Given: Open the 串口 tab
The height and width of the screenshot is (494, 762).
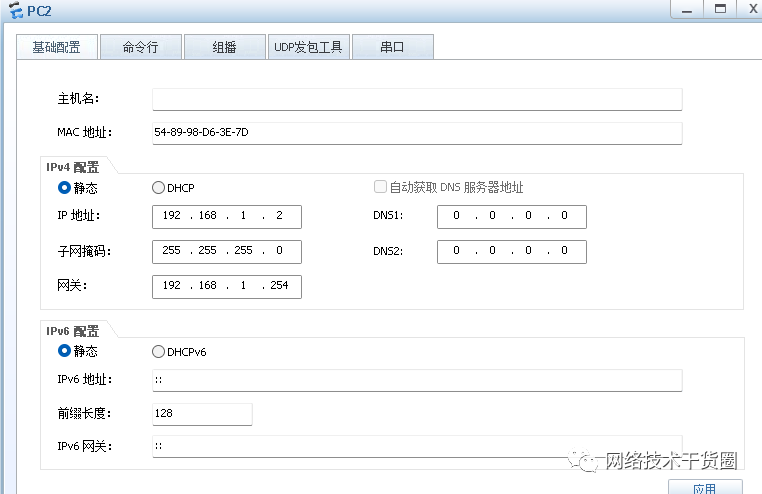Looking at the screenshot, I should point(393,47).
